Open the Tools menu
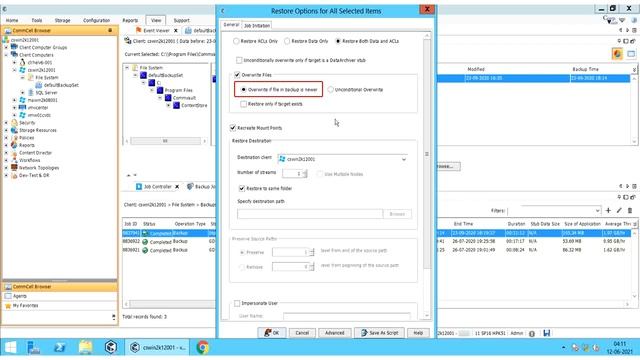The height and width of the screenshot is (360, 640). click(x=37, y=20)
